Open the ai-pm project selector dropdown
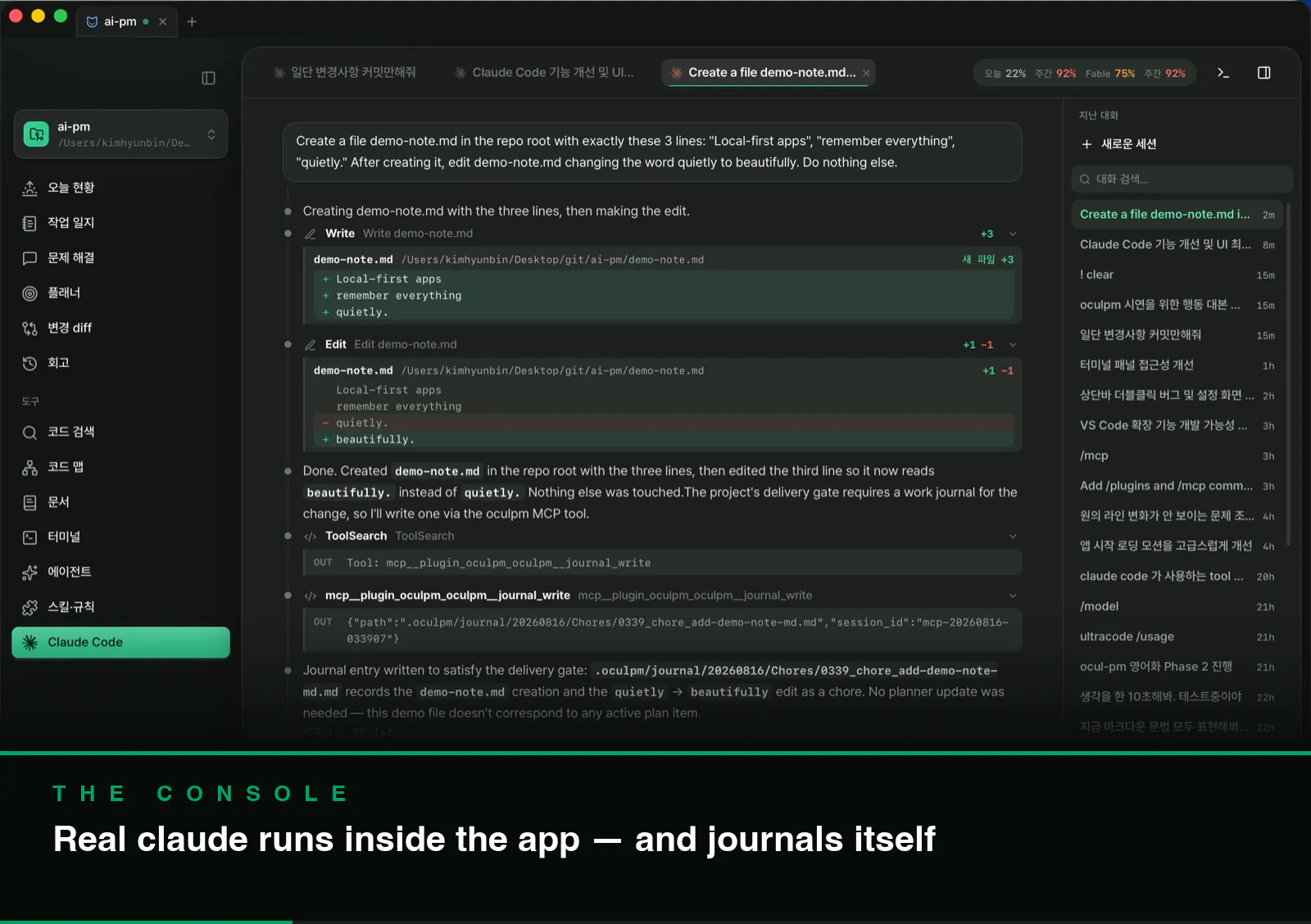The height and width of the screenshot is (924, 1311). [120, 134]
